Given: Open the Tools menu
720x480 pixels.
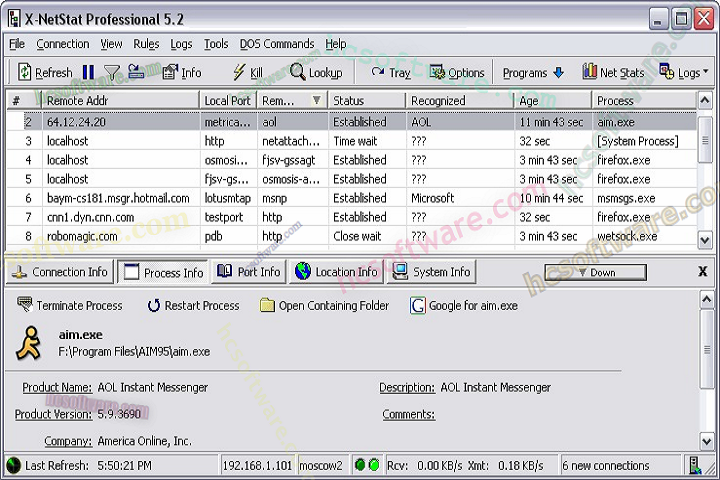Looking at the screenshot, I should click(x=216, y=44).
